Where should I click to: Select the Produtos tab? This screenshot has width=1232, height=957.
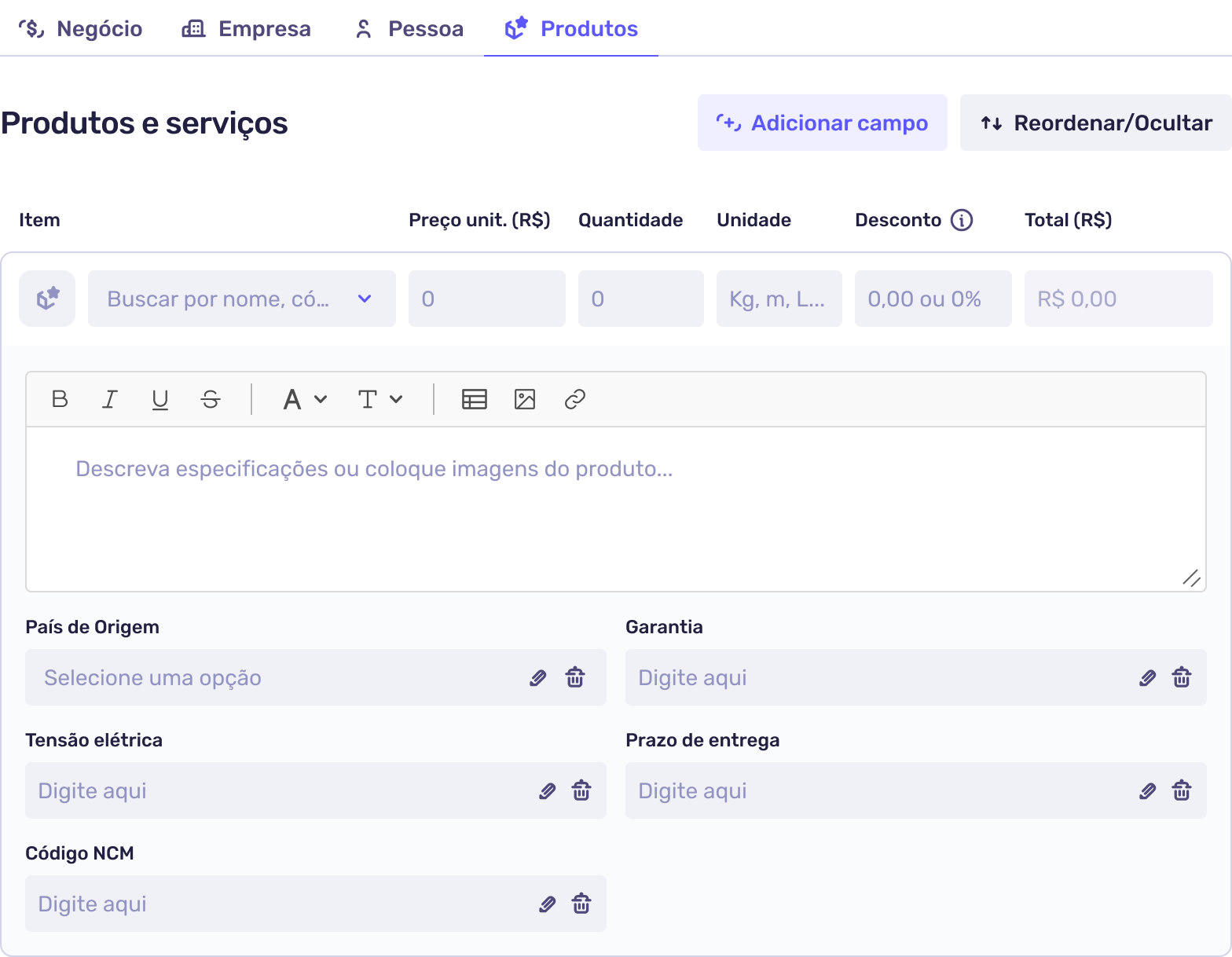(x=571, y=29)
